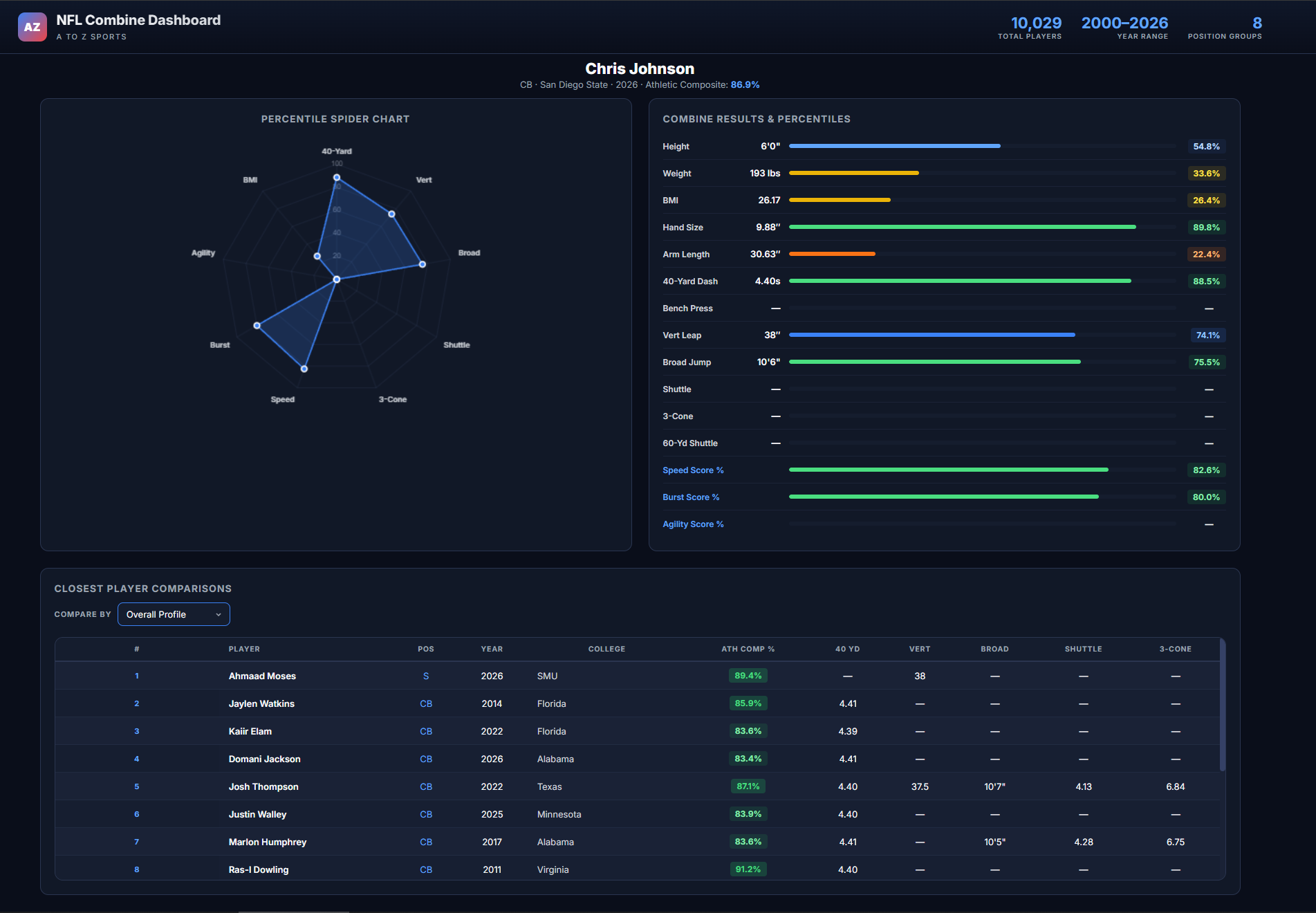Click the Speed data point on spider chart

coord(304,369)
